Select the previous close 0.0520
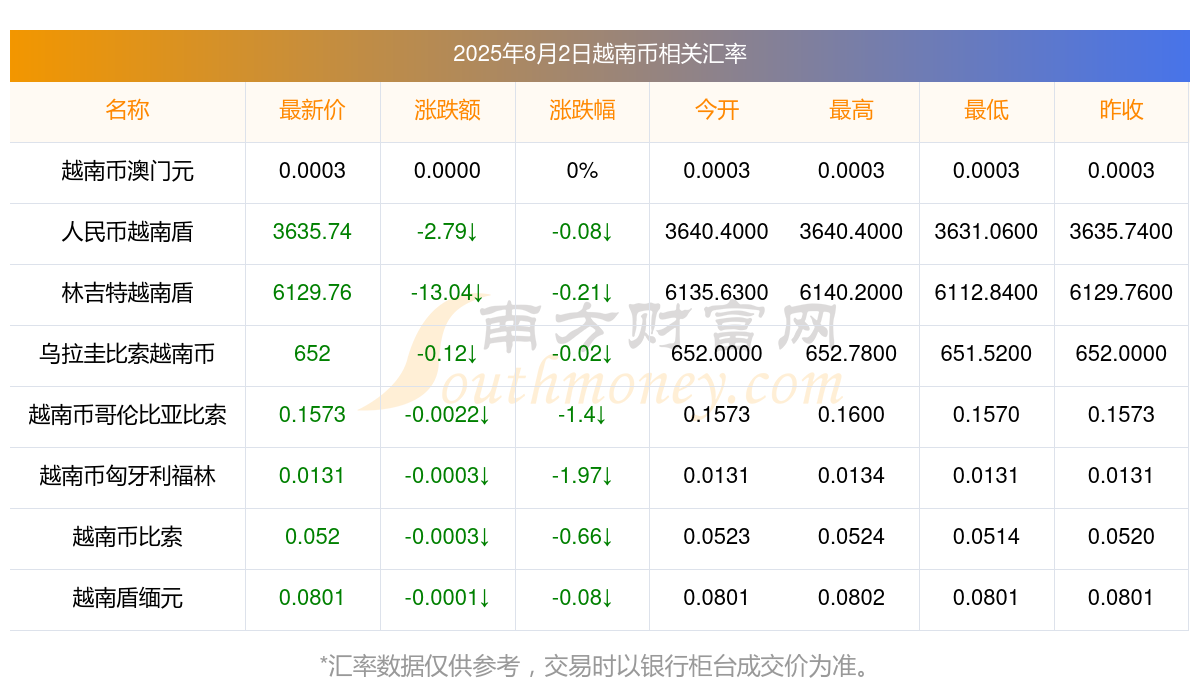Viewport: 1200px width, 698px height. 1121,537
